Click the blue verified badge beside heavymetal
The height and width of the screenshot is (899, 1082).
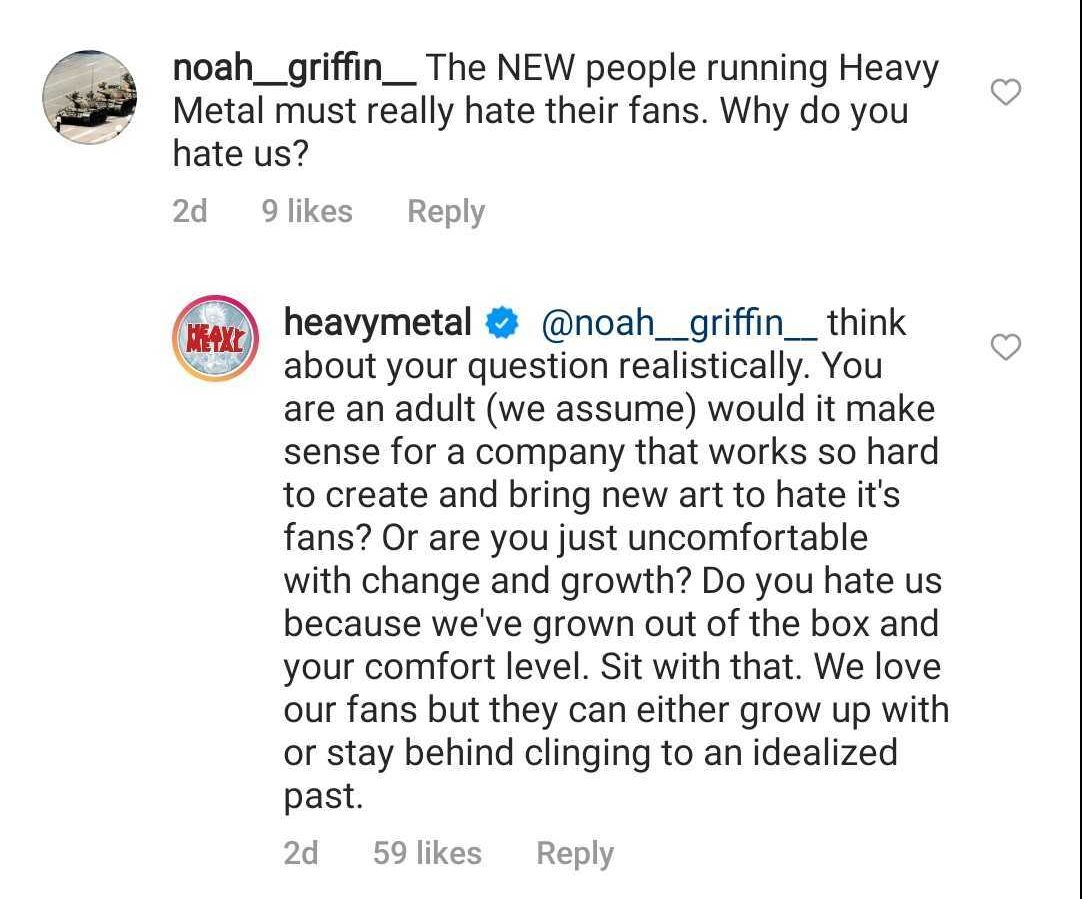(x=501, y=324)
